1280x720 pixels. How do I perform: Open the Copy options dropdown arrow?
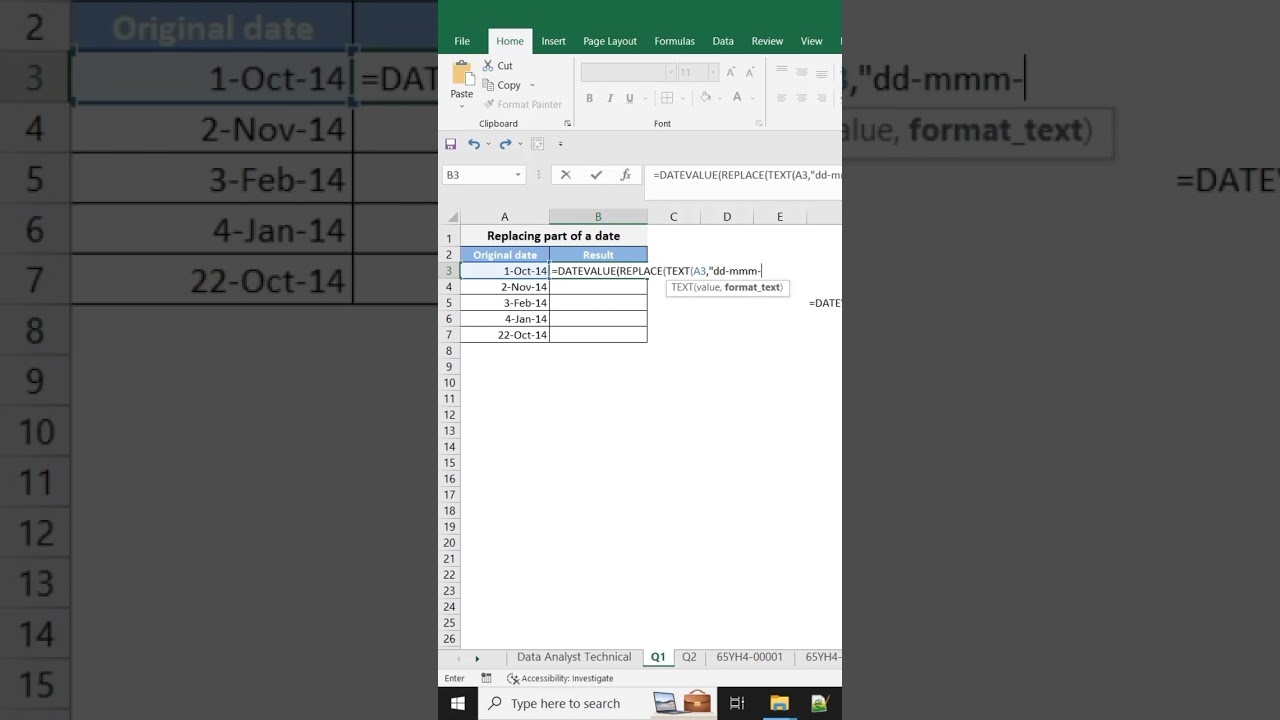pyautogui.click(x=532, y=85)
